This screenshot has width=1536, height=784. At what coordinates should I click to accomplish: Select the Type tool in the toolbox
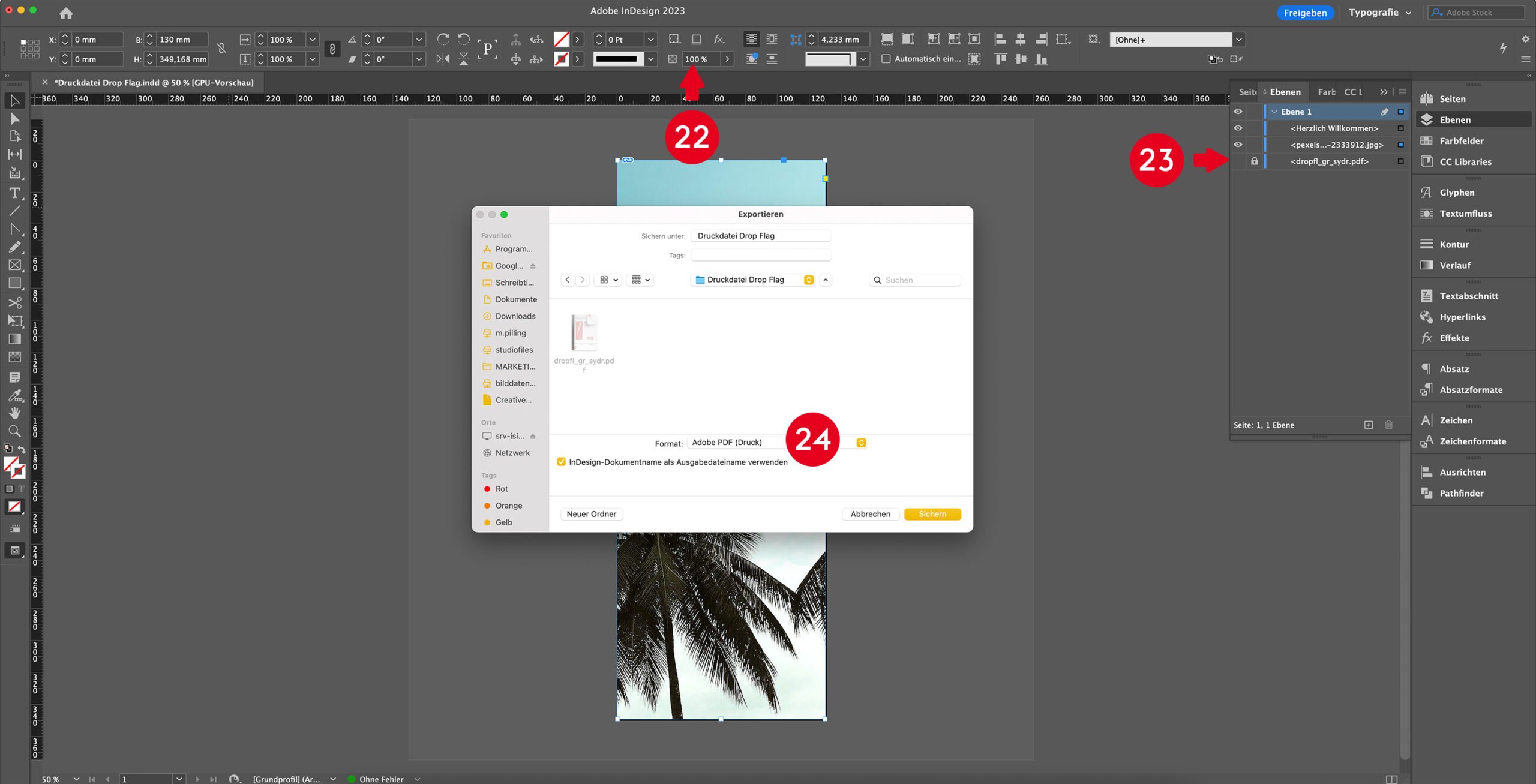tap(14, 193)
